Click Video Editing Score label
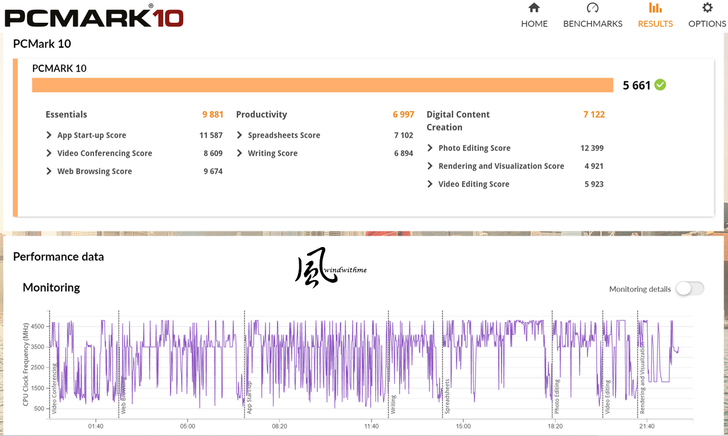The width and height of the screenshot is (728, 436). point(474,184)
